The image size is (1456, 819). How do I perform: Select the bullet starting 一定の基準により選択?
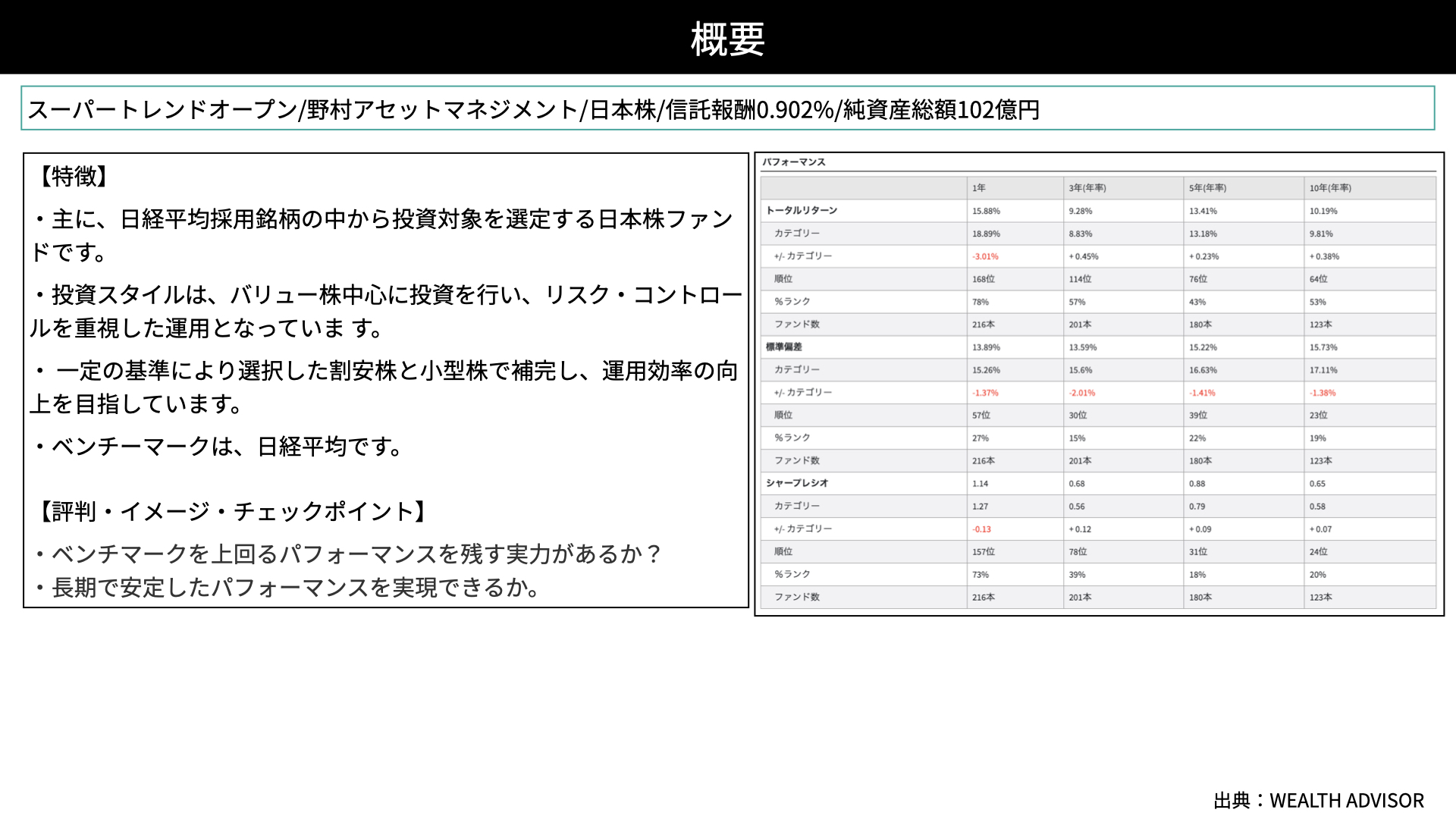tap(384, 387)
